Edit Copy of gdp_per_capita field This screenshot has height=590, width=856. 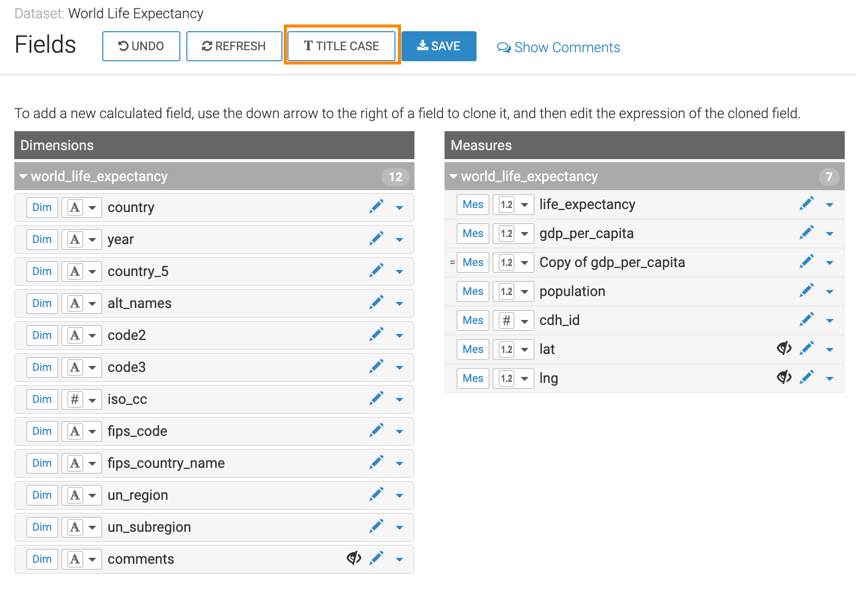pos(806,262)
